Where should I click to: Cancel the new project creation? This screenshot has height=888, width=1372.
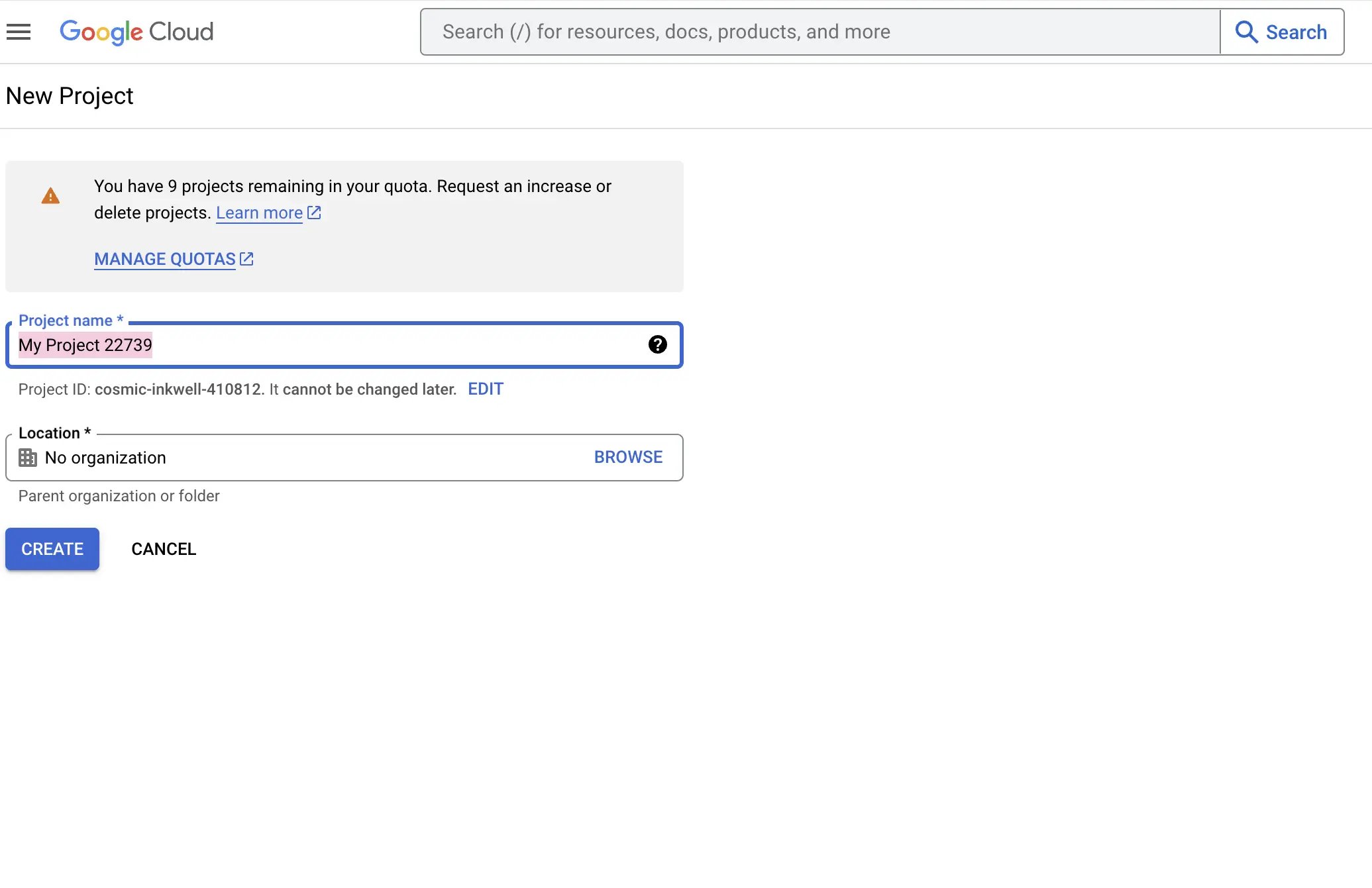(x=163, y=549)
